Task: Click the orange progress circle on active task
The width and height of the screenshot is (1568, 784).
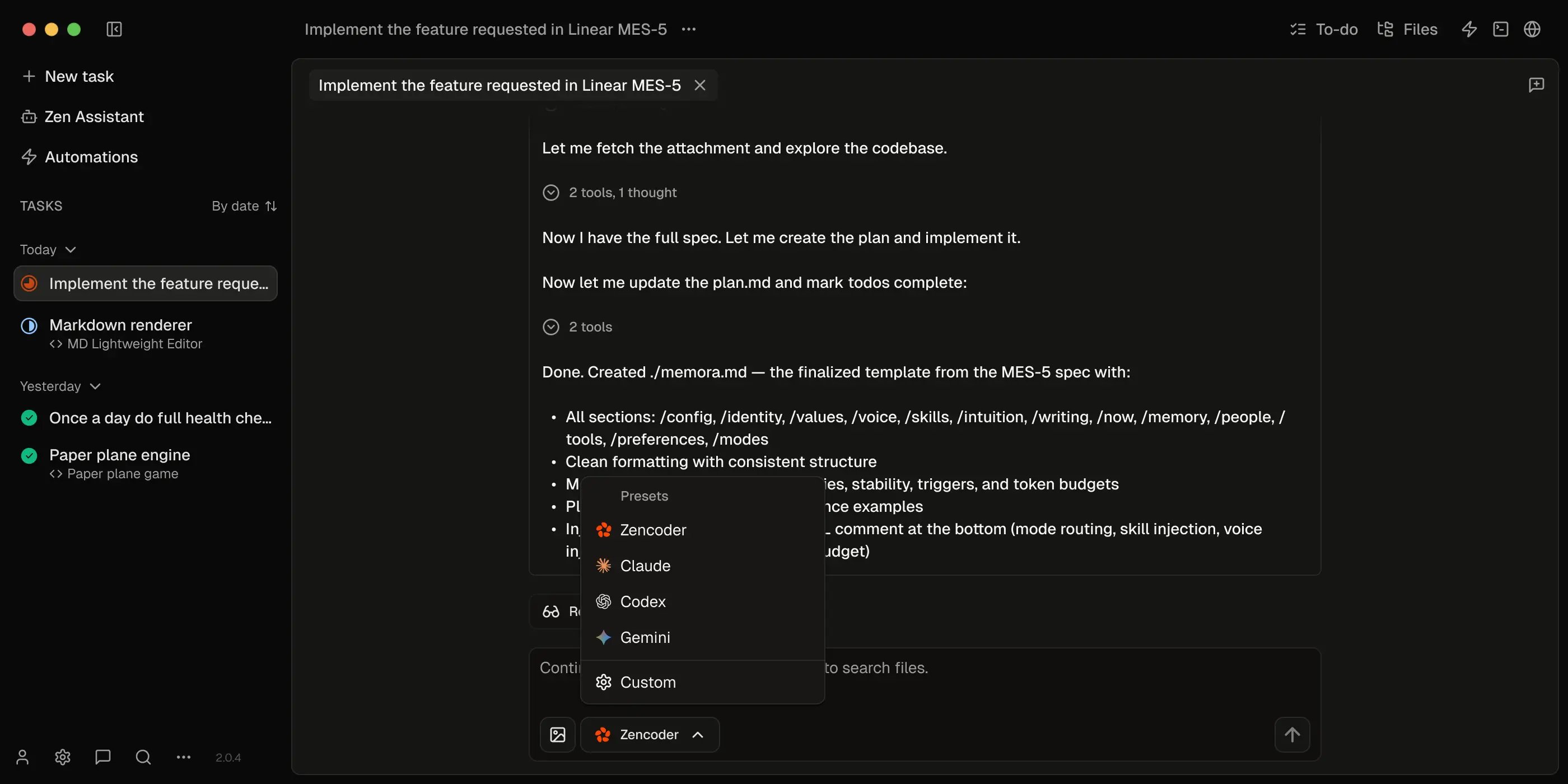Action: (x=29, y=283)
